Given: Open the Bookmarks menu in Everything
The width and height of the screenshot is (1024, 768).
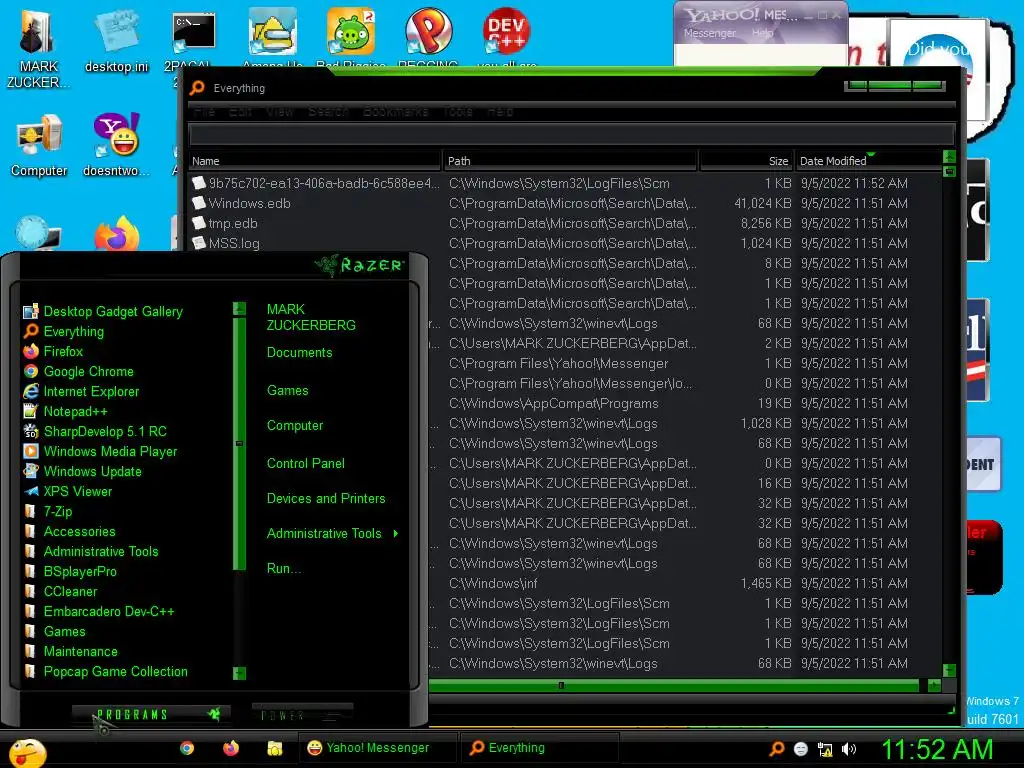Looking at the screenshot, I should 395,112.
